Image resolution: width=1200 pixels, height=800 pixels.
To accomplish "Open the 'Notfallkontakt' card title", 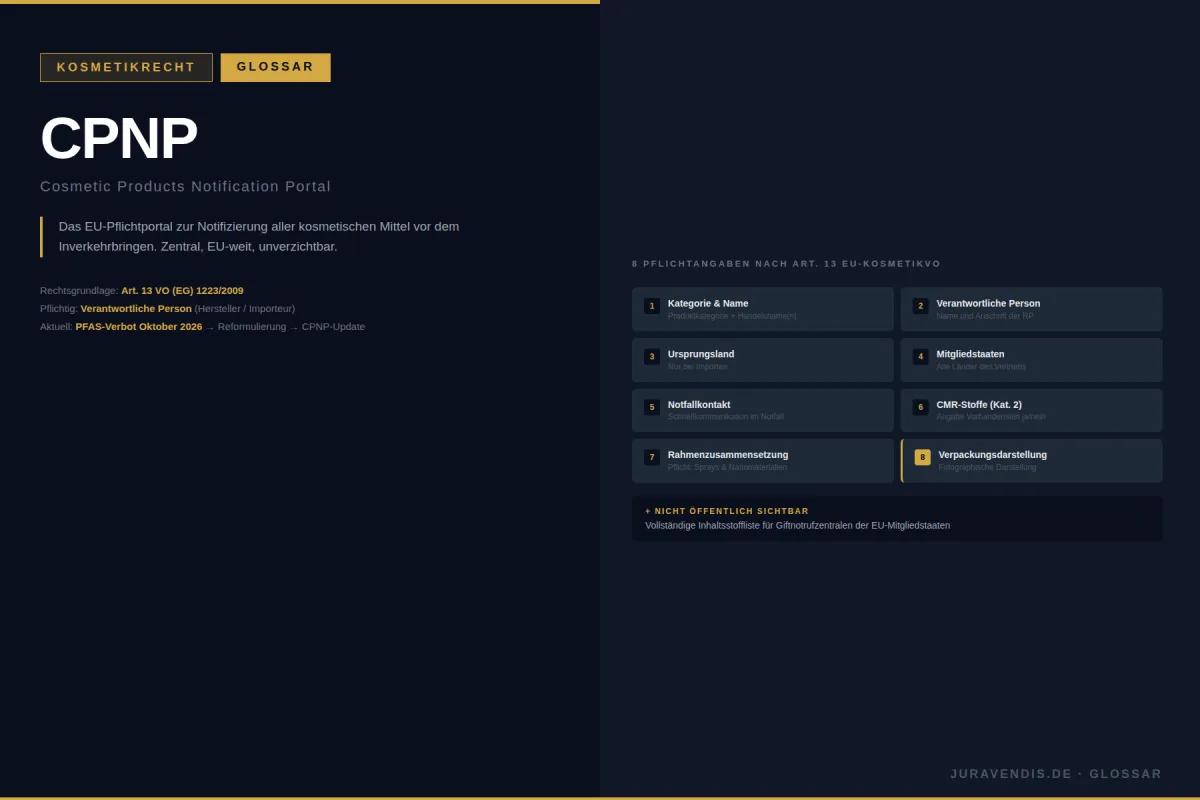I will coord(699,405).
